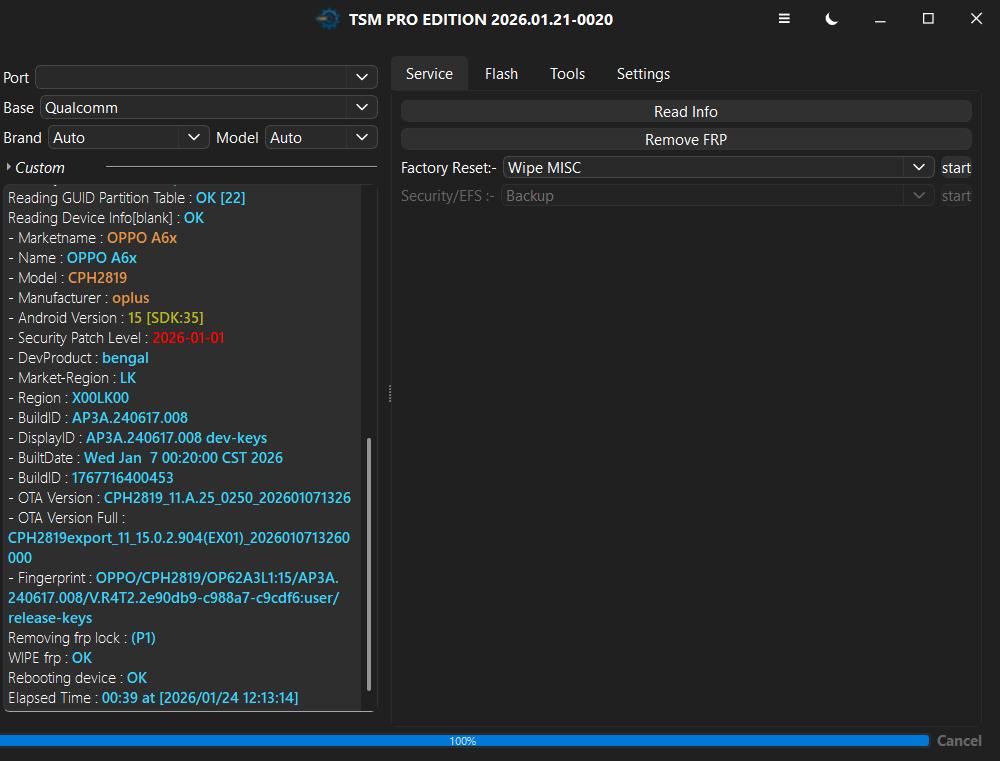Open Factory Reset Wipe MISC dropdown
This screenshot has width=1000, height=761.
(x=718, y=167)
